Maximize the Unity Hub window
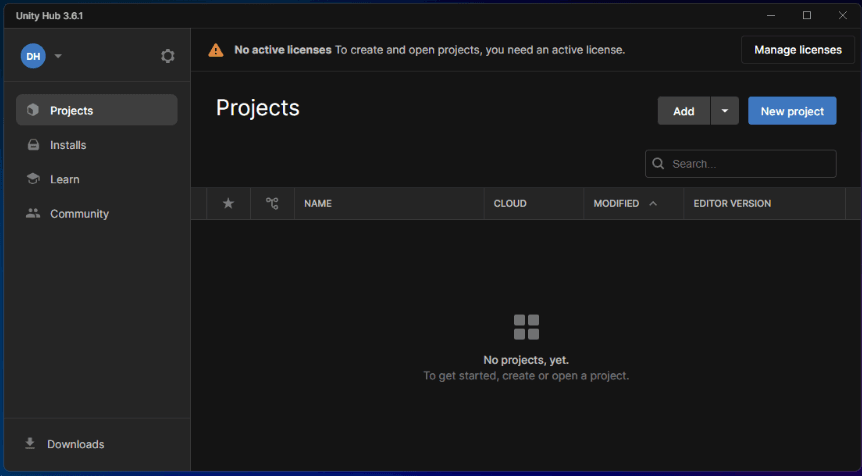 [807, 15]
